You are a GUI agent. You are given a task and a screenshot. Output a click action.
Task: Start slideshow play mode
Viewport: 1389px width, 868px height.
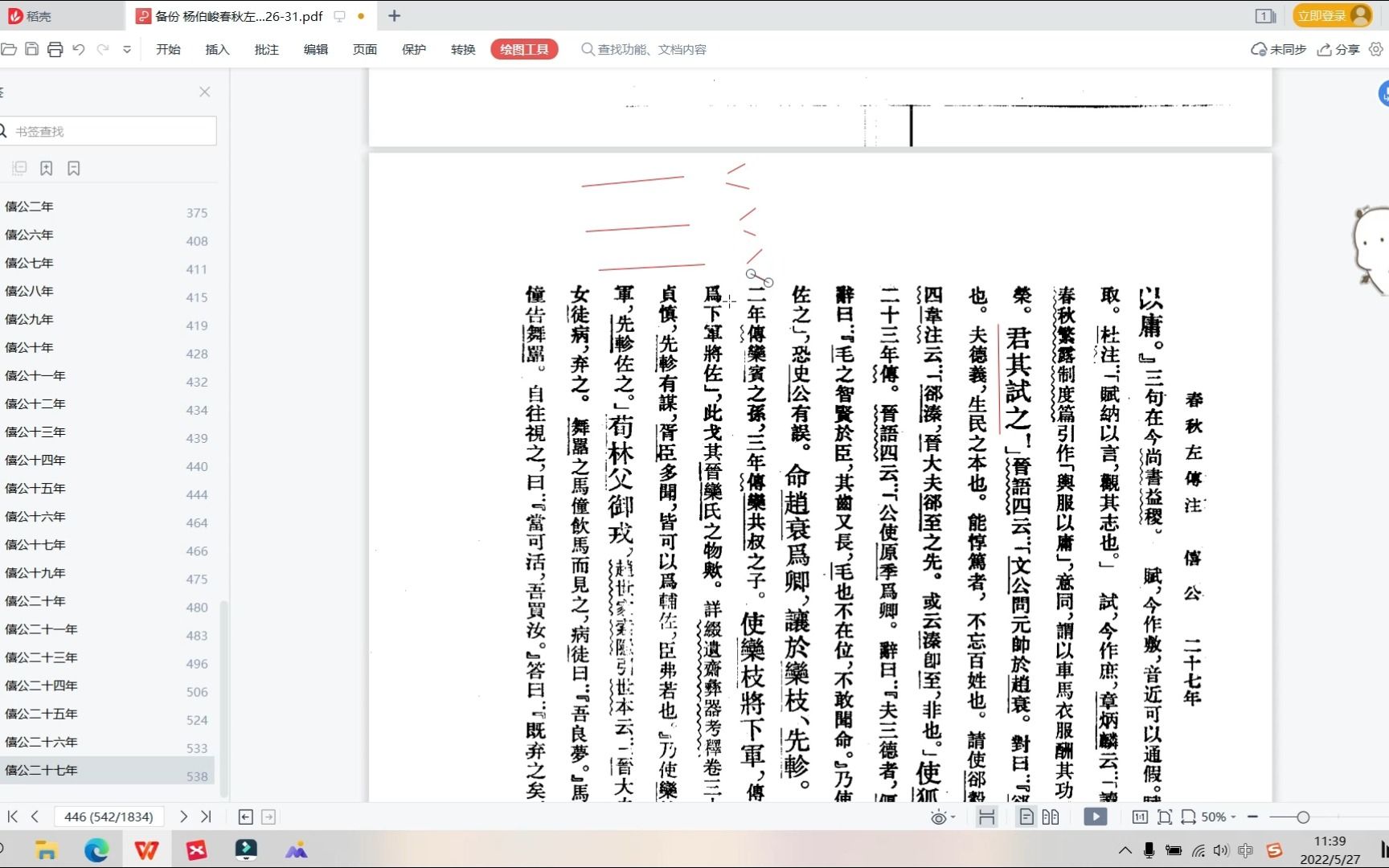point(1095,817)
